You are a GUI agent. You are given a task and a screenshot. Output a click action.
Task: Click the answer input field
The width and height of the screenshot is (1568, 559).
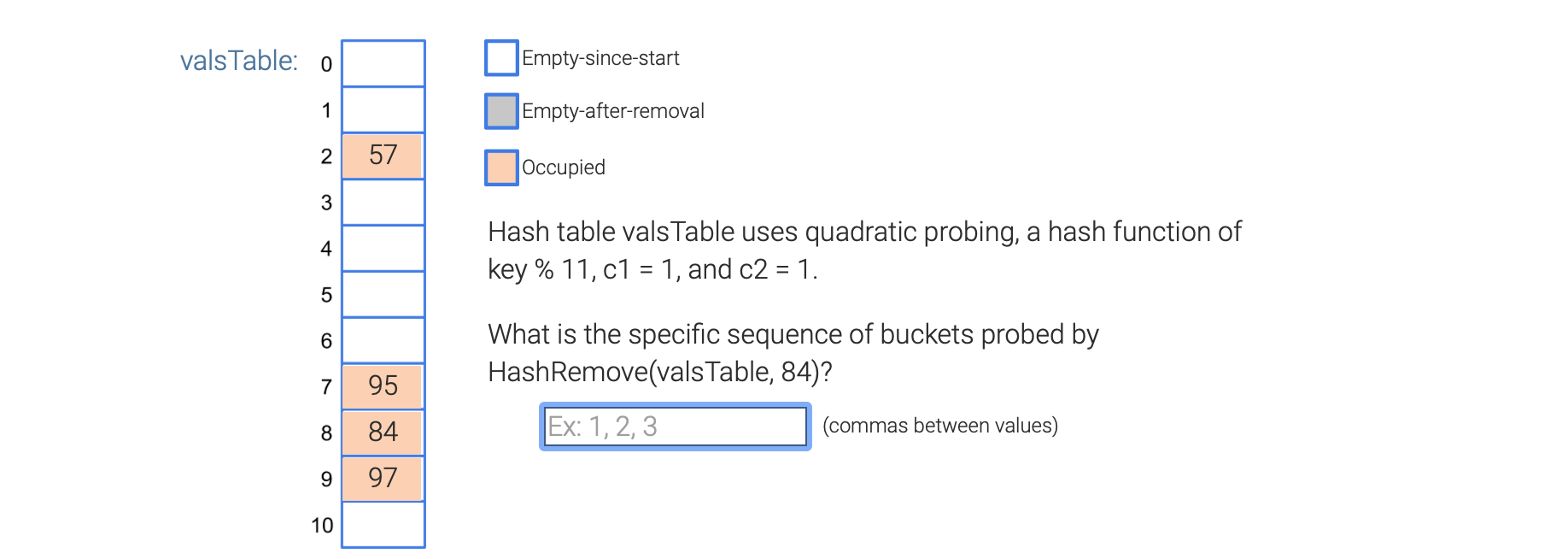pos(674,426)
